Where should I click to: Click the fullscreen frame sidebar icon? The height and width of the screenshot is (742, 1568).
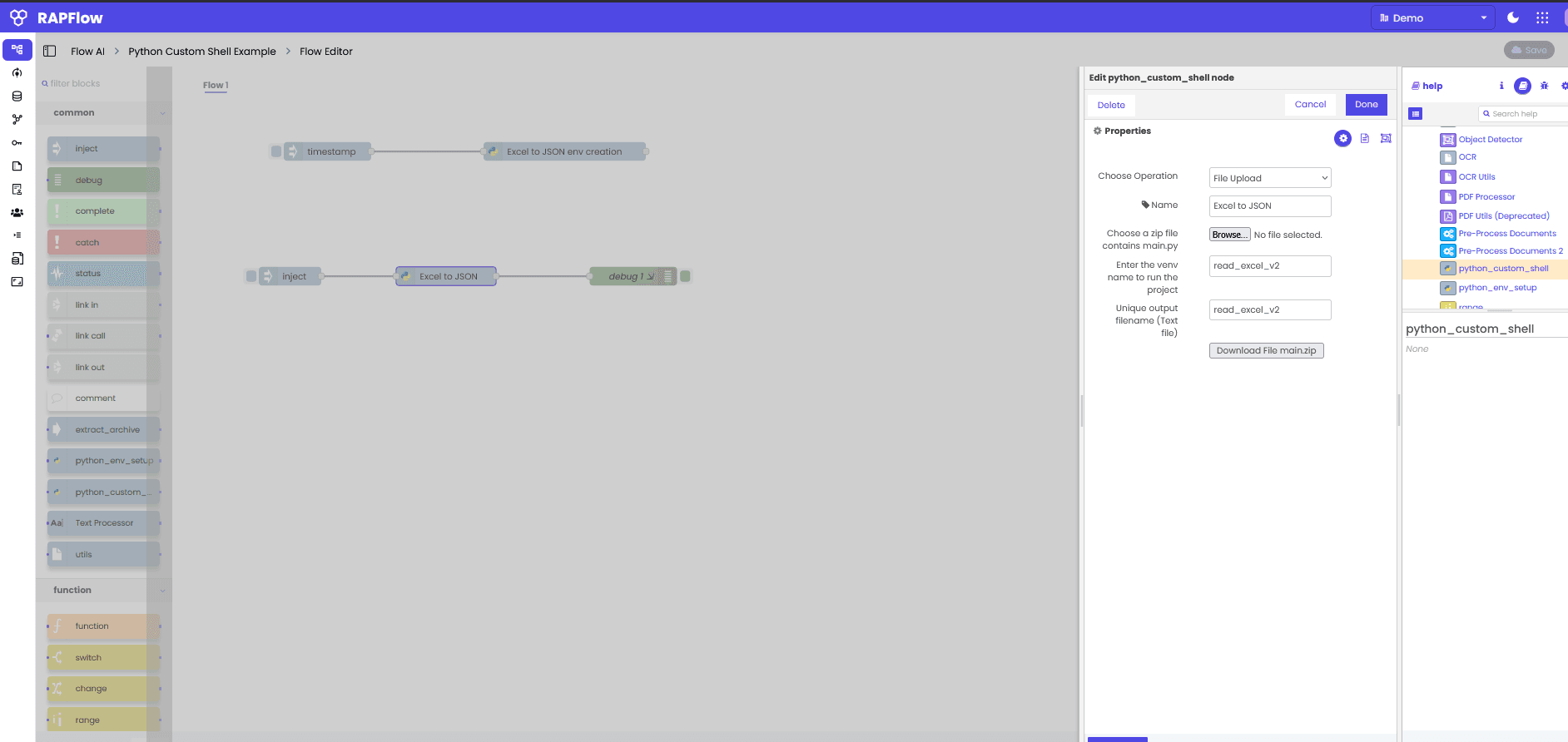tap(17, 282)
